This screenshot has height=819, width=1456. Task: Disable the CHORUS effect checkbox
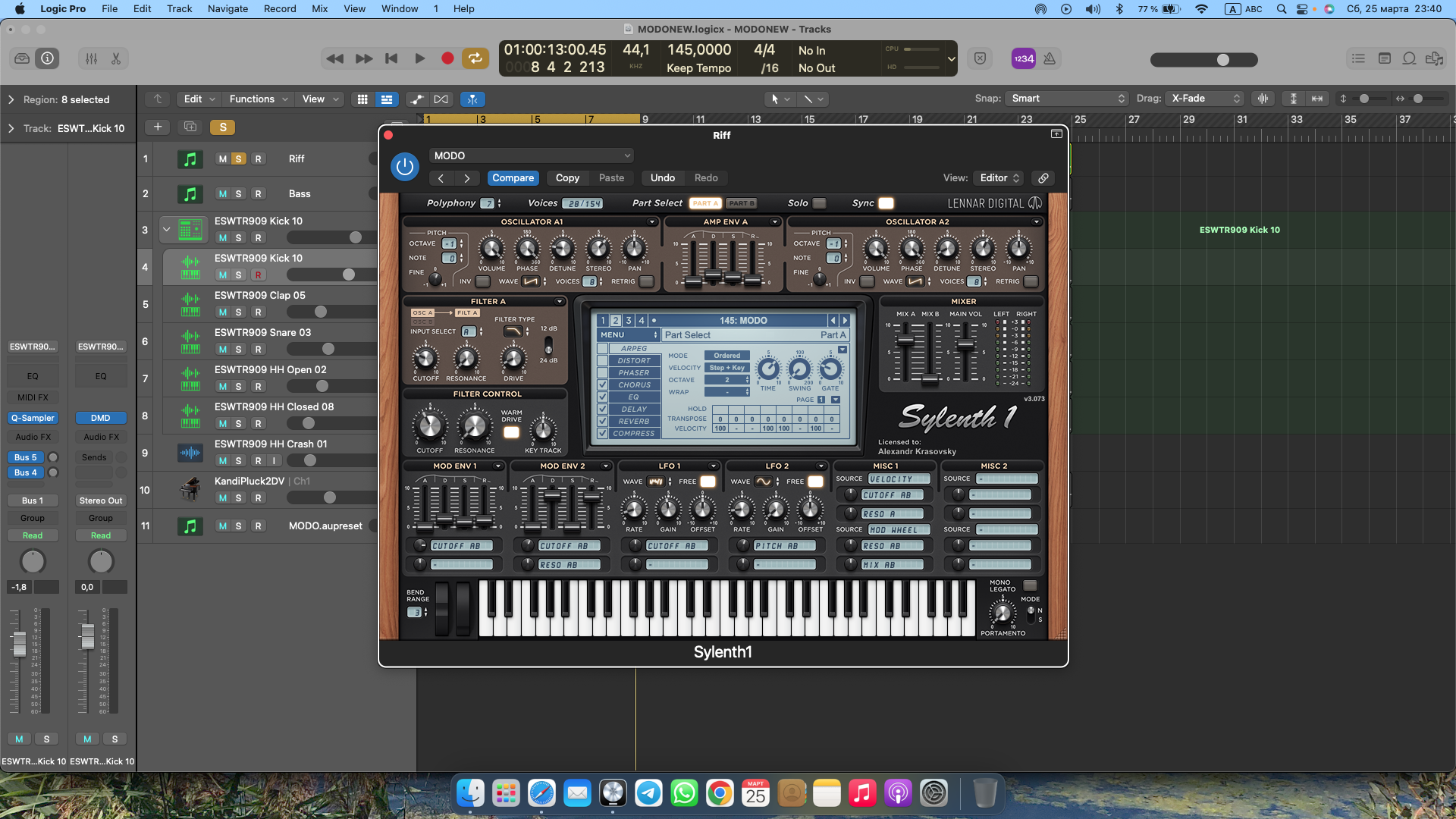603,385
